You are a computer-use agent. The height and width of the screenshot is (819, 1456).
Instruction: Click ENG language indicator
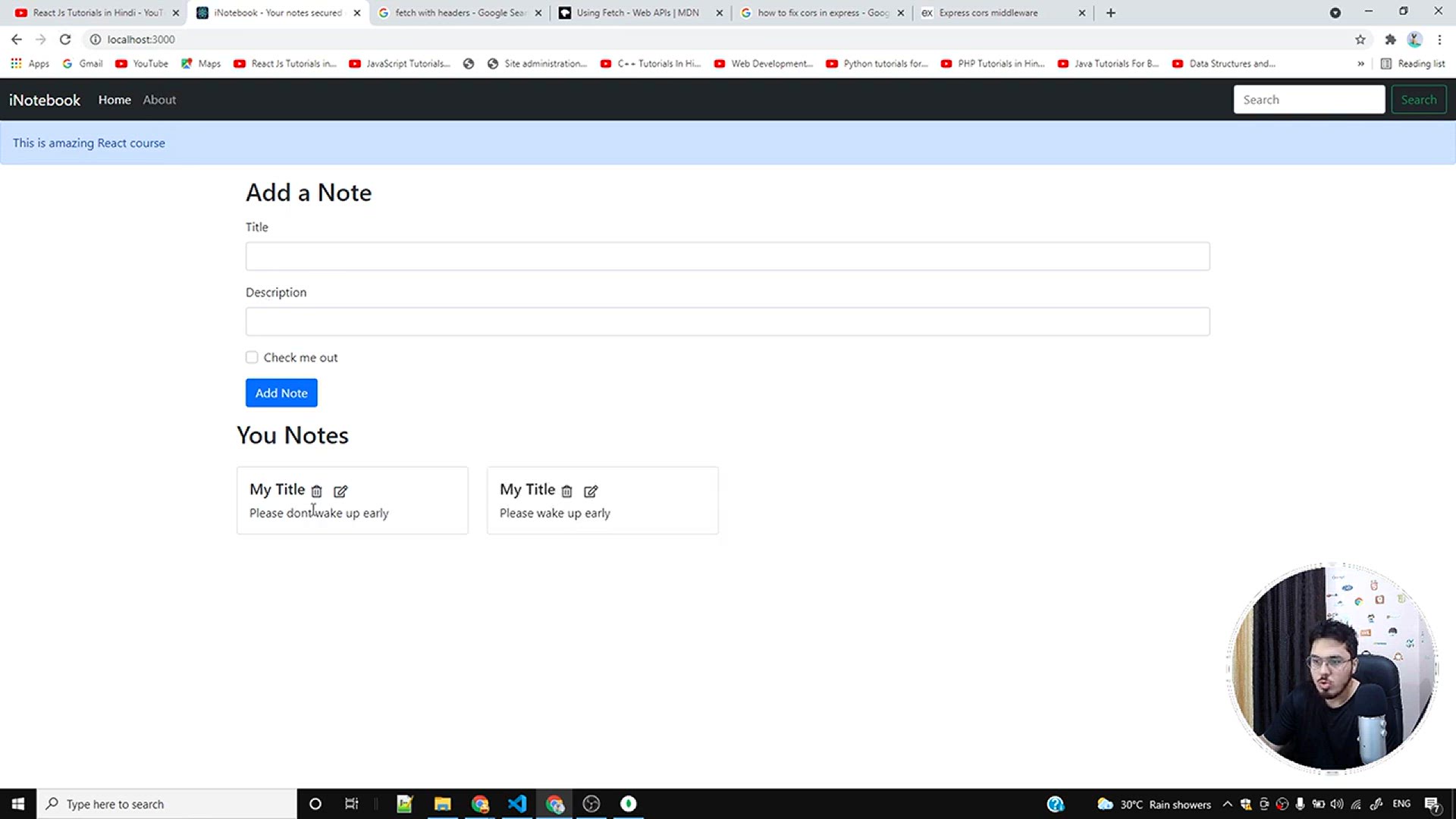point(1401,804)
